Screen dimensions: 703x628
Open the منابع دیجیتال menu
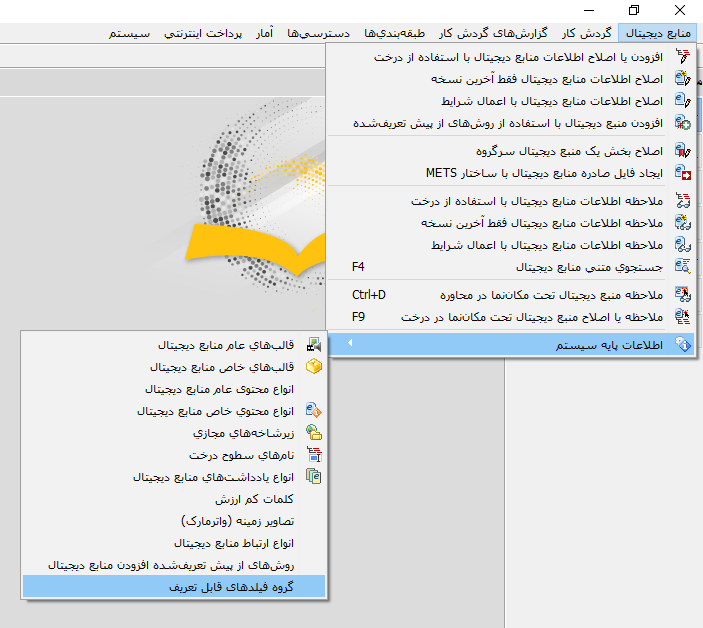[658, 33]
